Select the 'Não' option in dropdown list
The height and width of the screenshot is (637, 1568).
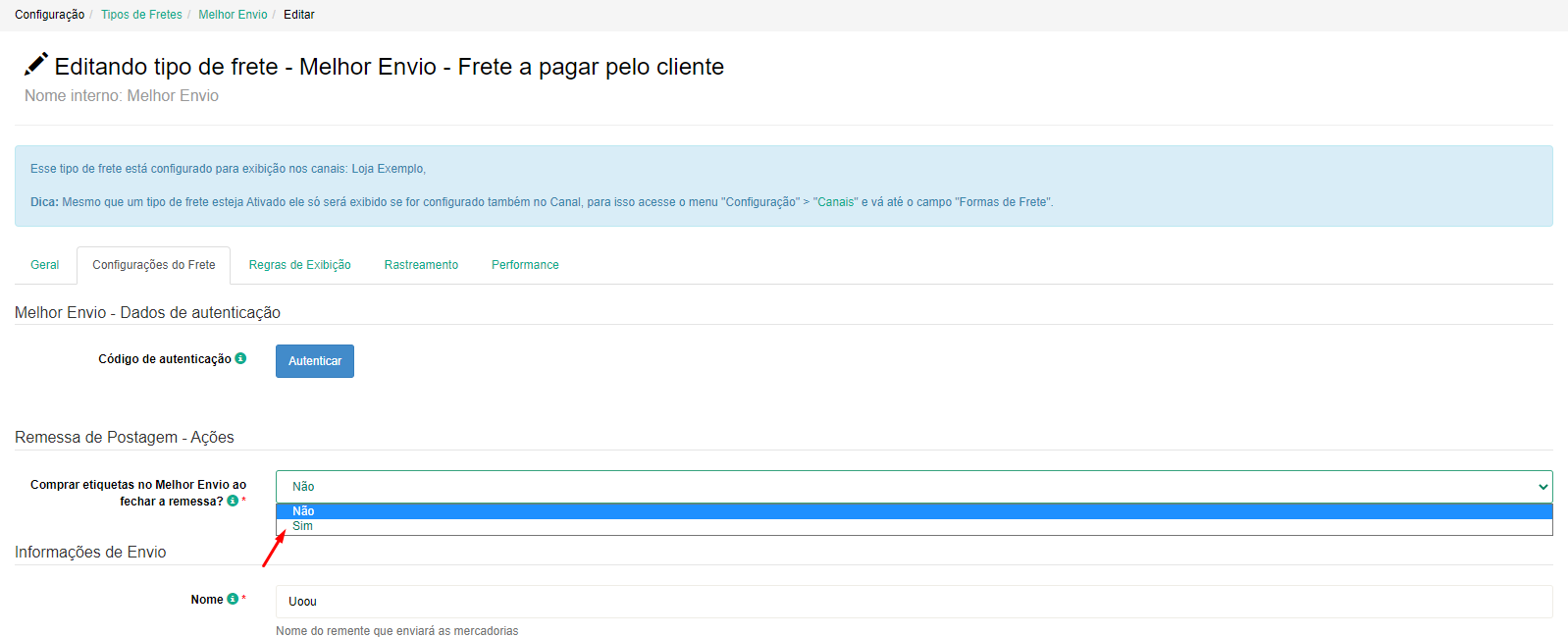point(914,511)
